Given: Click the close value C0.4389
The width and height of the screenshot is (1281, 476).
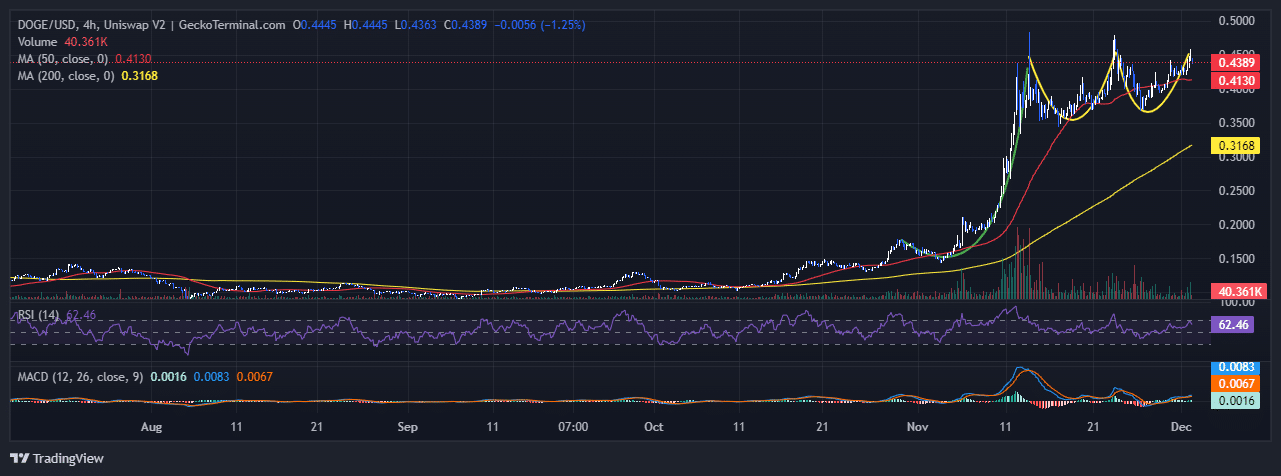Looking at the screenshot, I should (465, 24).
